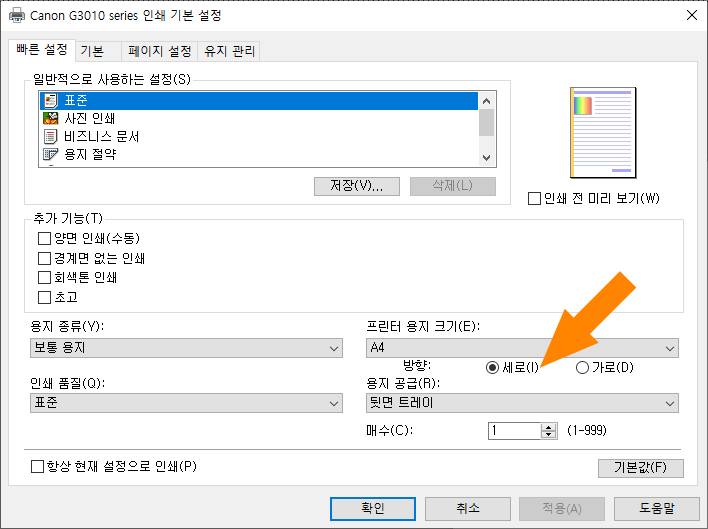
Task: Expand the 프린터 용지 크기 A4 dropdown
Action: coord(523,348)
